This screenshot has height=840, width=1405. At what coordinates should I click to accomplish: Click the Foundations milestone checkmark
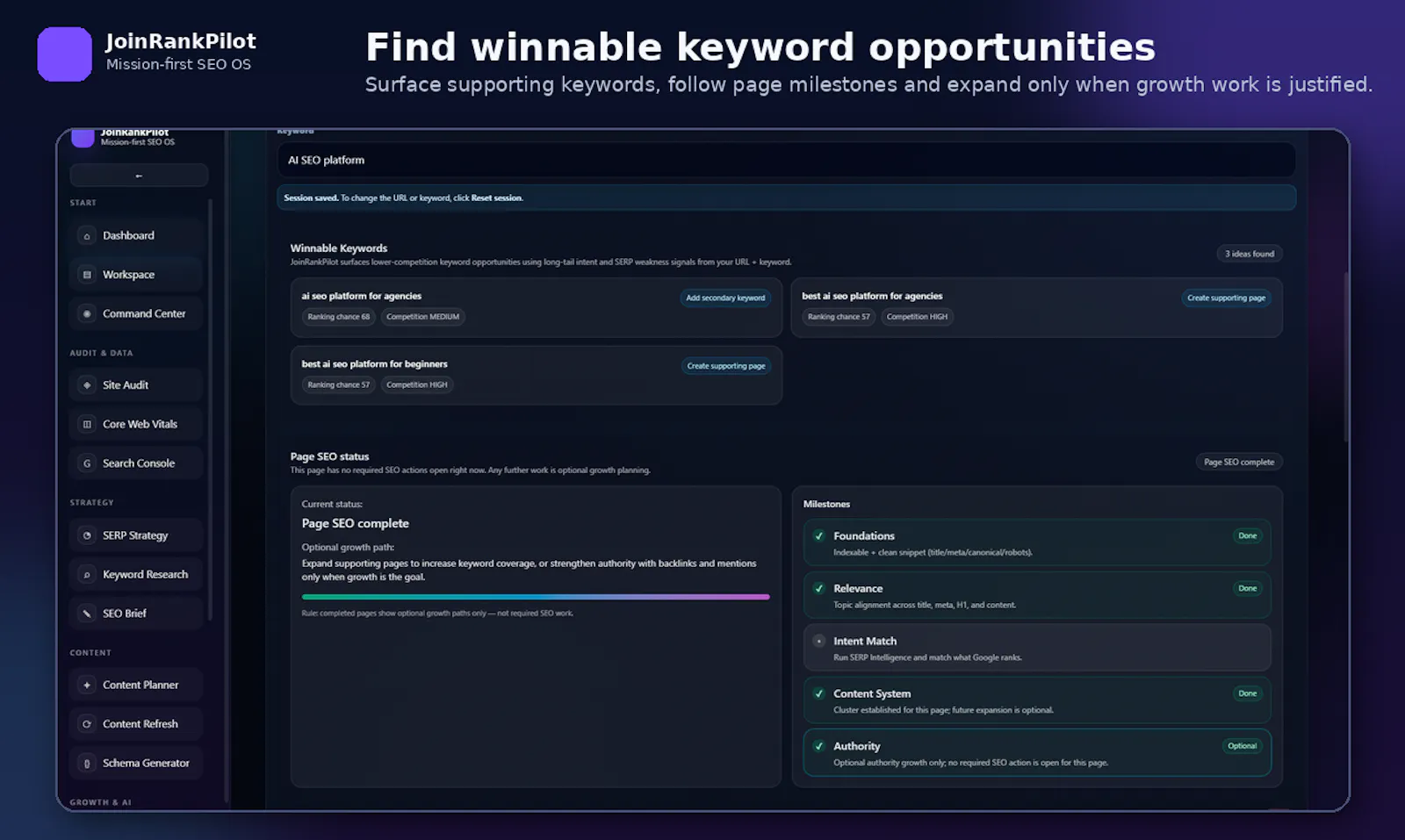[x=819, y=536]
